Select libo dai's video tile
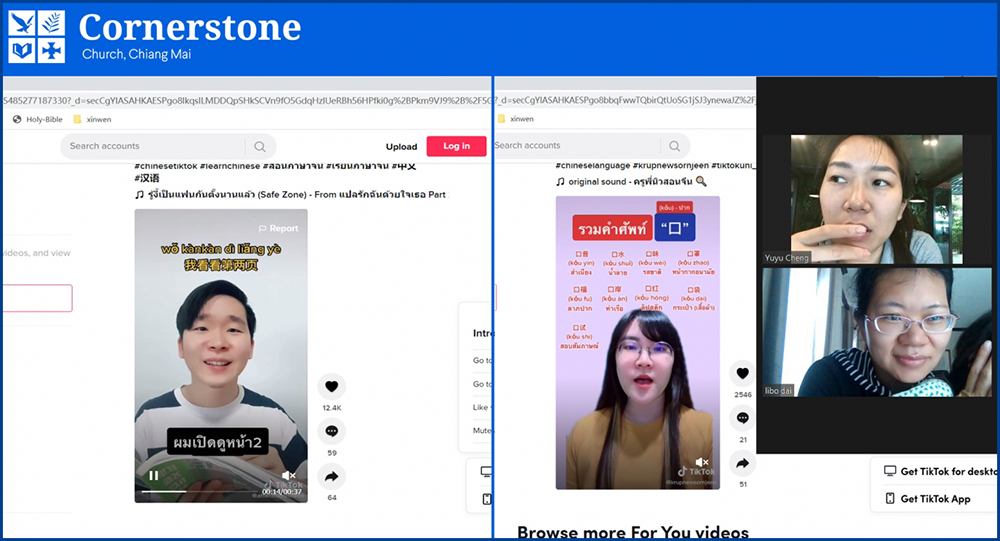This screenshot has height=541, width=1000. pyautogui.click(x=877, y=332)
